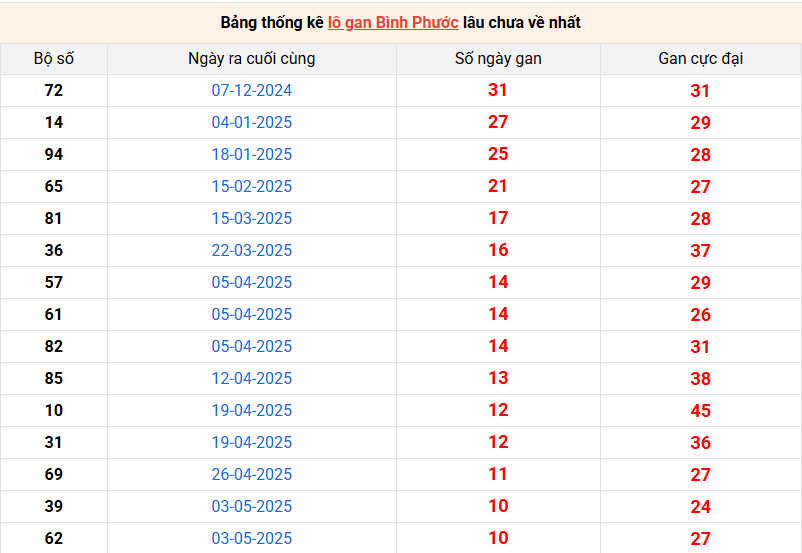Click the "Ngày ra cuối cùng" column header

251,58
